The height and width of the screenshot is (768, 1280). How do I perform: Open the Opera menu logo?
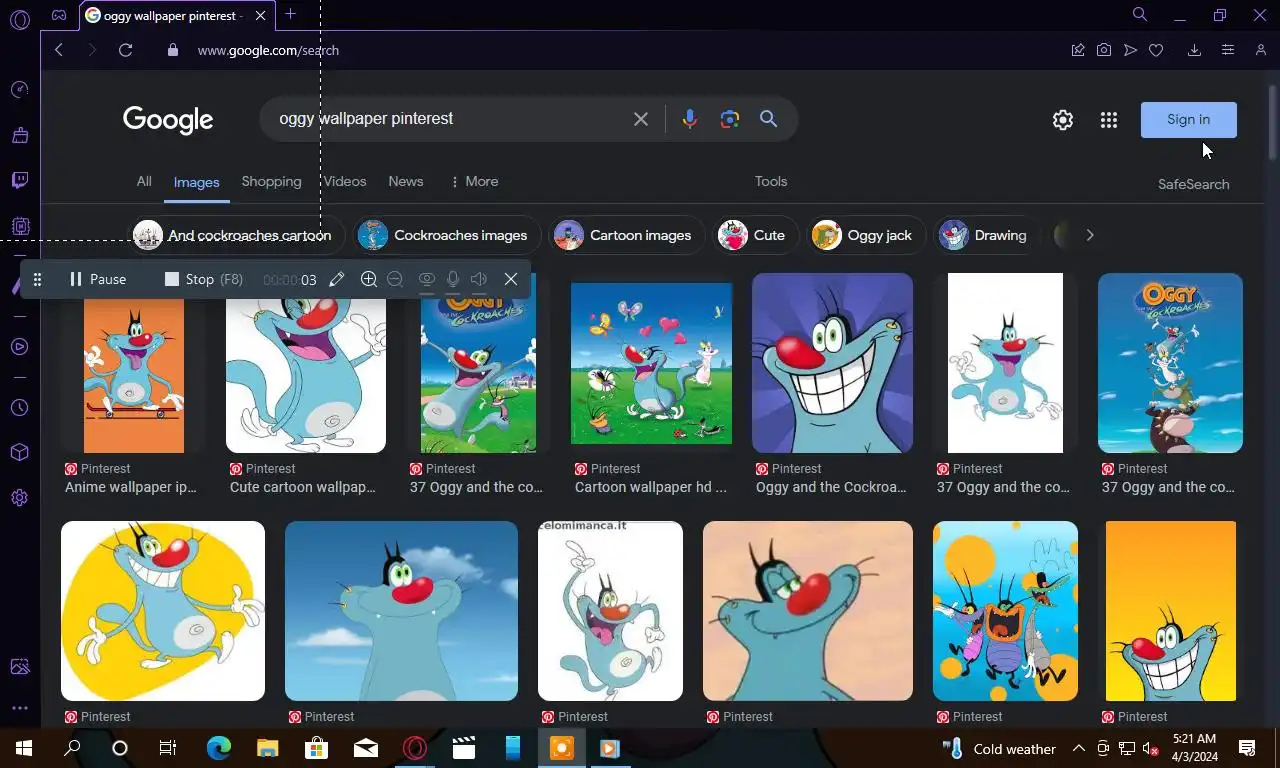tap(19, 19)
